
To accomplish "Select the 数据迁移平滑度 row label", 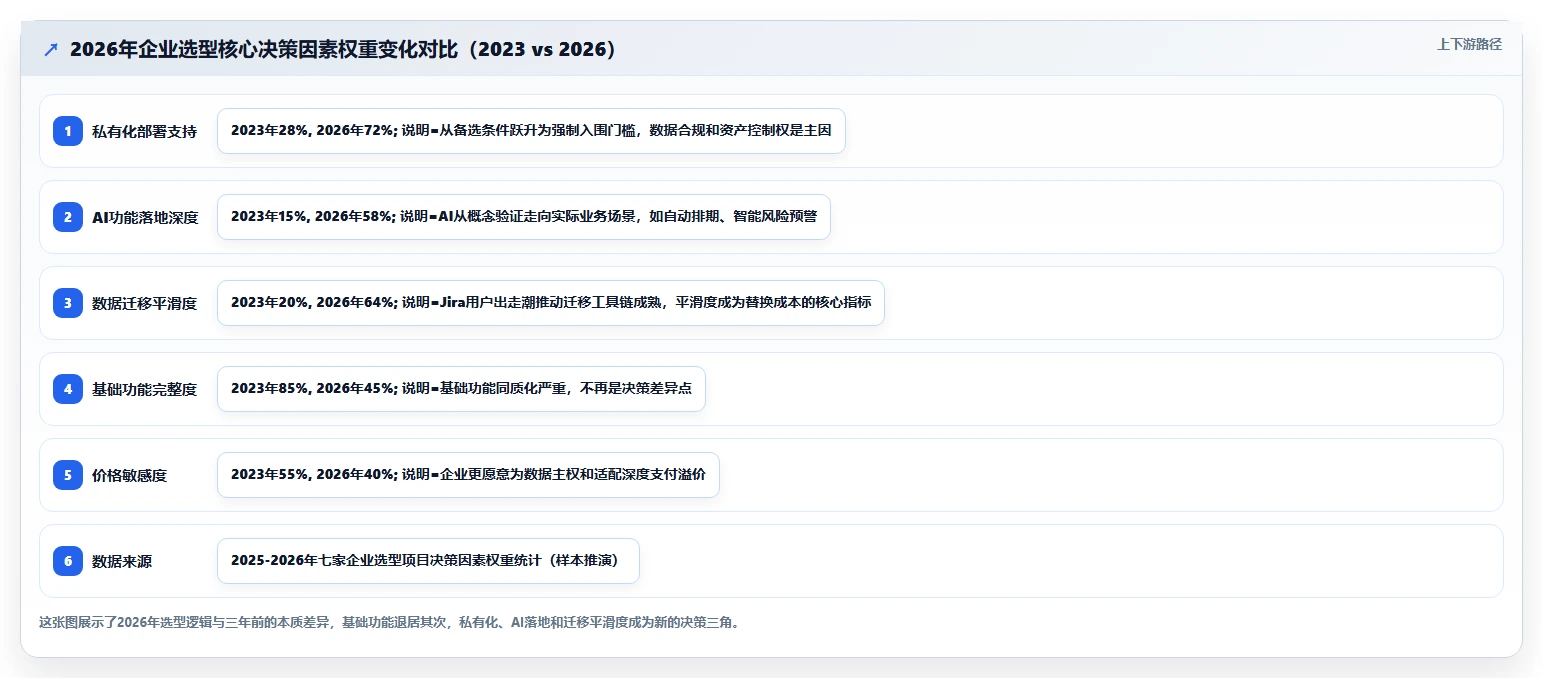I will point(144,303).
